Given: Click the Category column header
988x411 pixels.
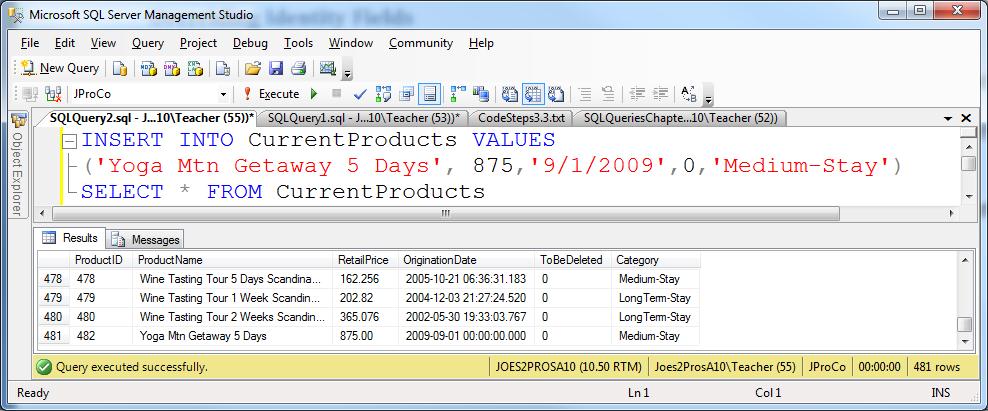Looking at the screenshot, I should pyautogui.click(x=655, y=260).
